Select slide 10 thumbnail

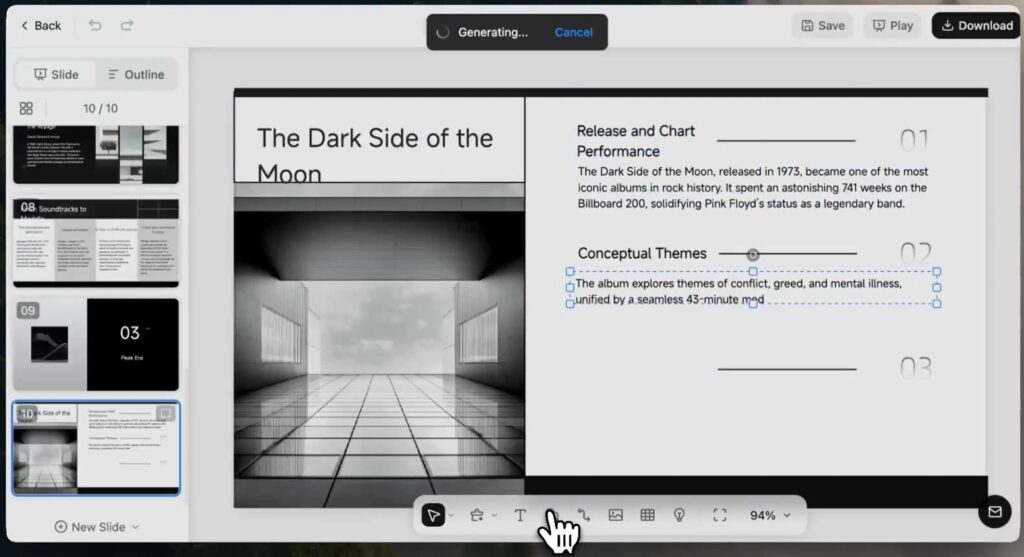point(96,448)
